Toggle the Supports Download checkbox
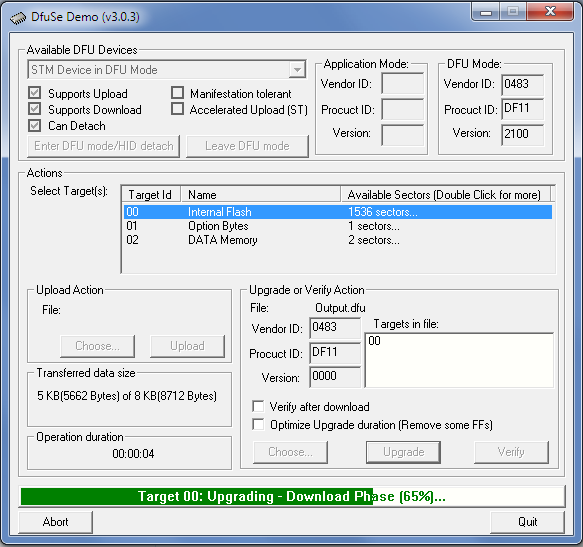Screen dimensions: 583x547 (35, 109)
